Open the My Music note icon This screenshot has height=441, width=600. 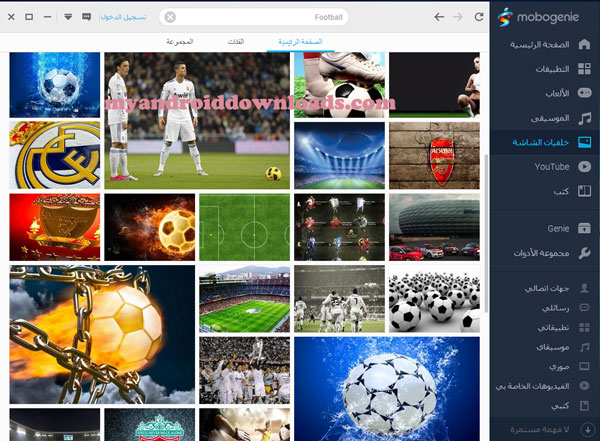584,347
